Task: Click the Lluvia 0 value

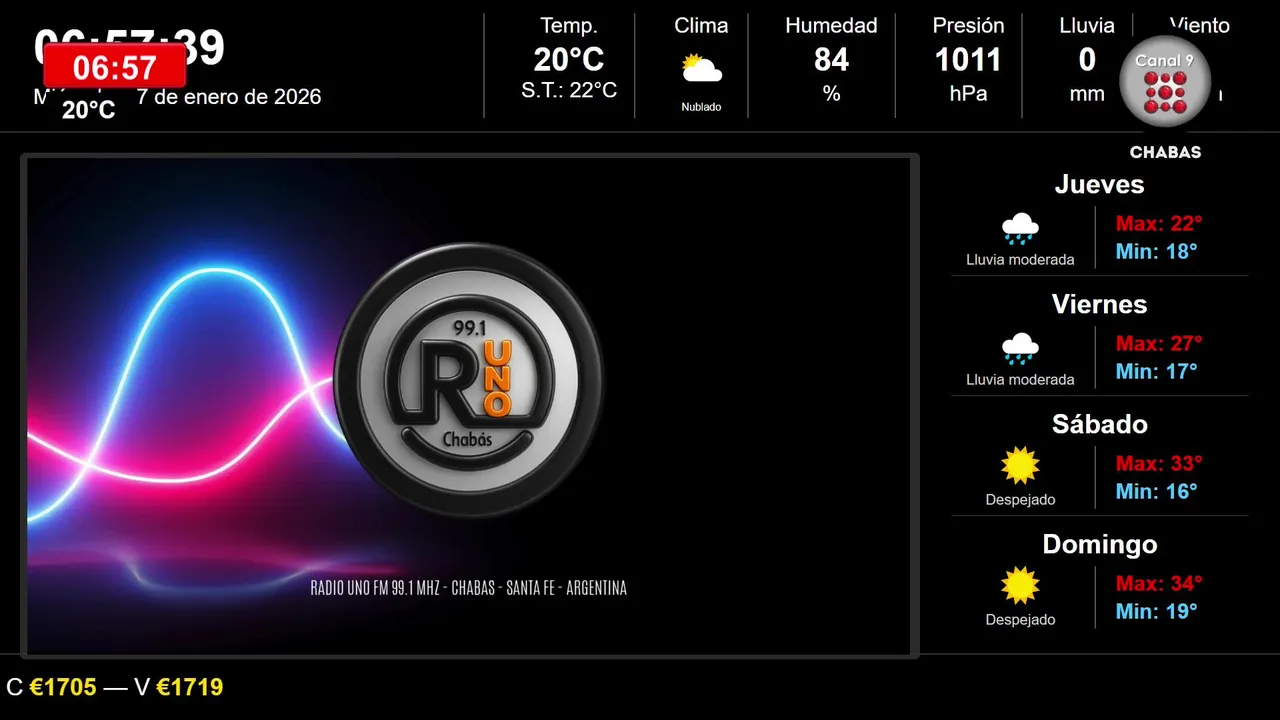Action: coord(1087,60)
